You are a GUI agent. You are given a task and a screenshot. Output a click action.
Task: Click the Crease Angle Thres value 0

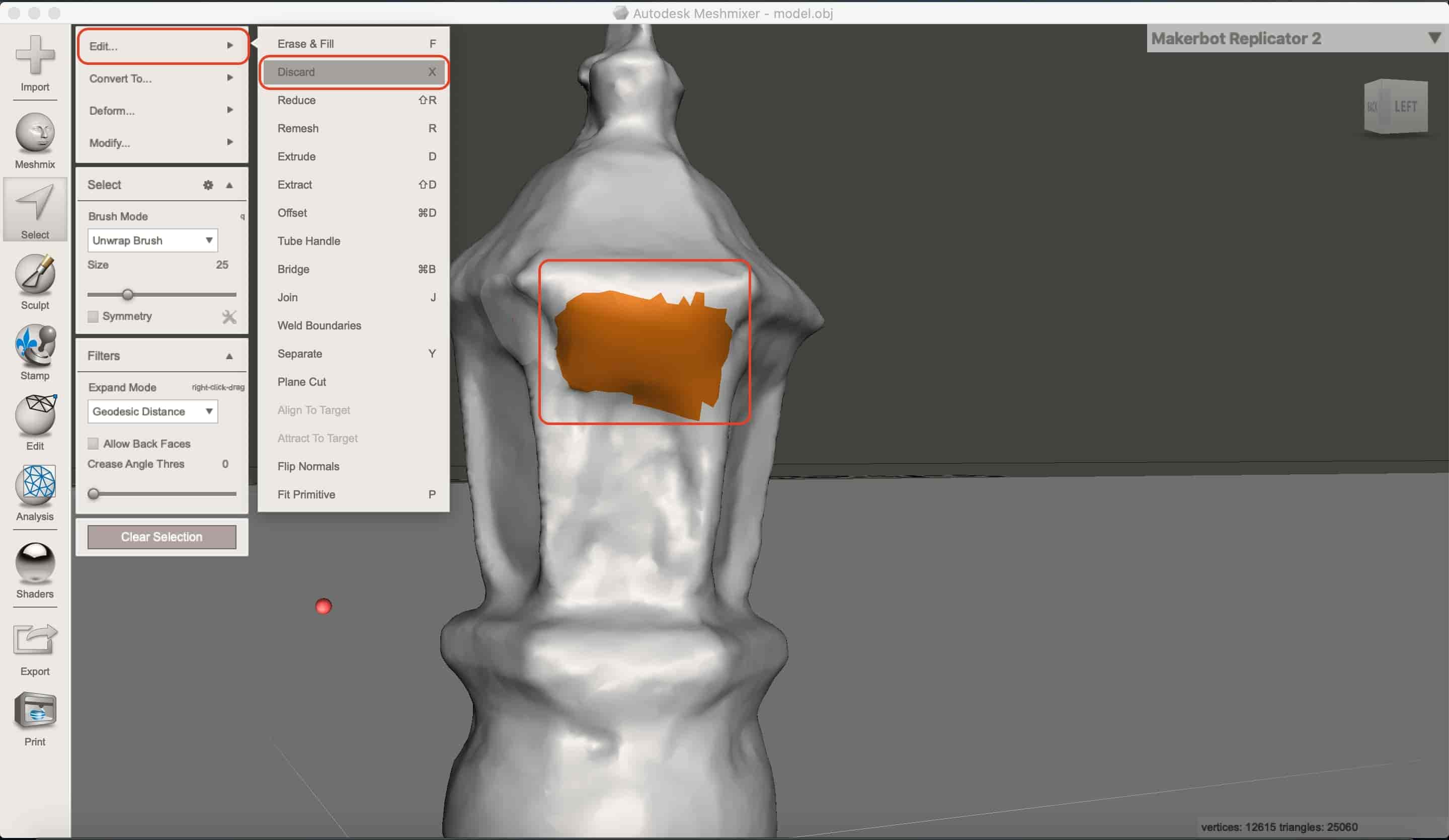(225, 464)
